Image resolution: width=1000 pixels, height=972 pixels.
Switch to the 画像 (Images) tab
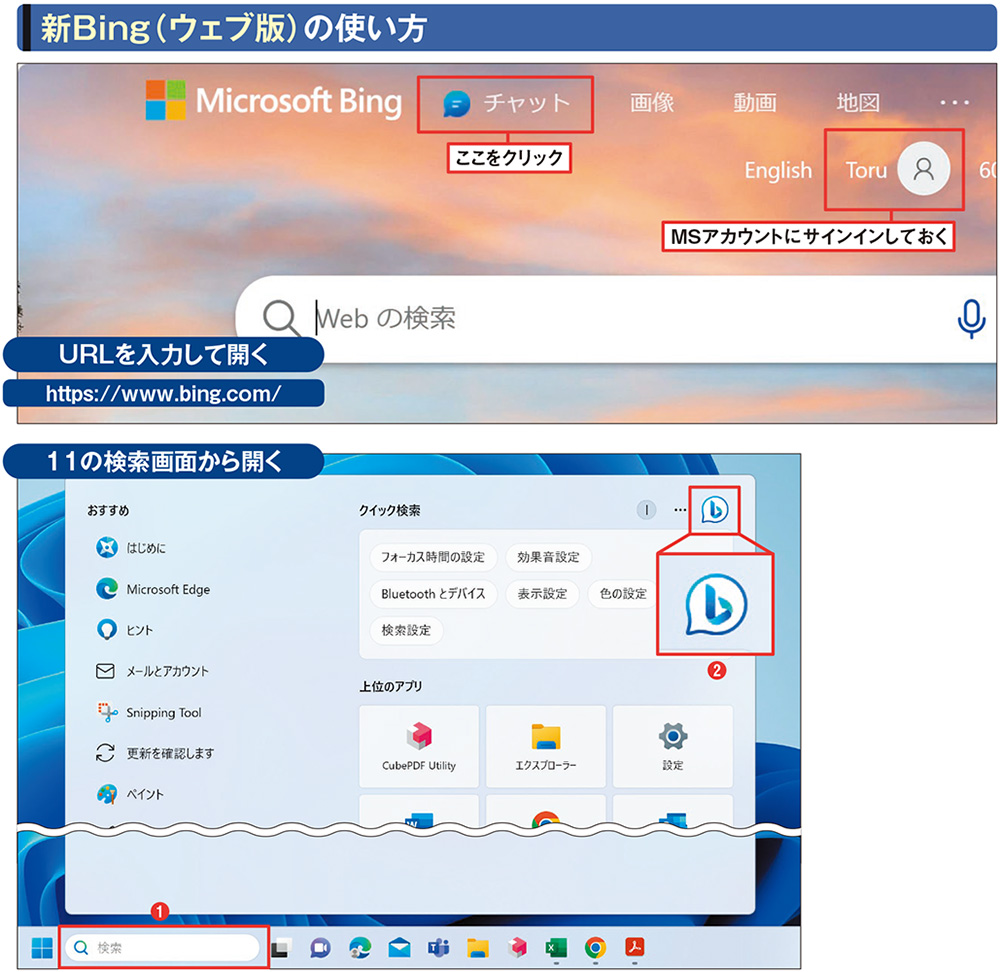652,102
